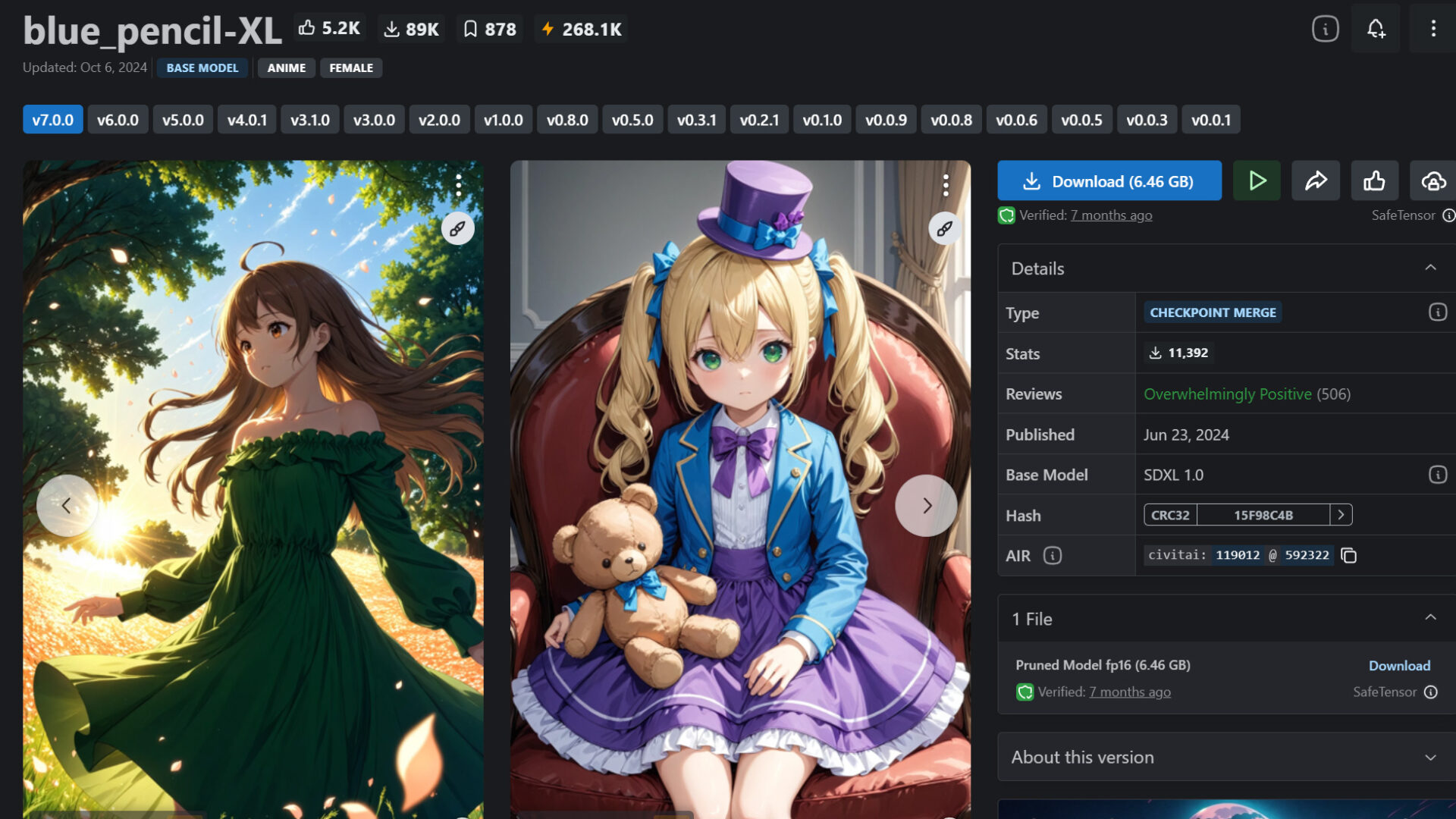
Task: Click the Download (6.46 GB) button
Action: pos(1109,180)
